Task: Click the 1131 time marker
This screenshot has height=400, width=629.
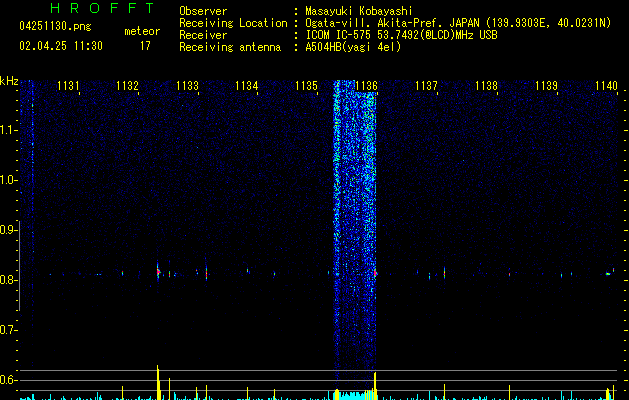Action: [68, 85]
